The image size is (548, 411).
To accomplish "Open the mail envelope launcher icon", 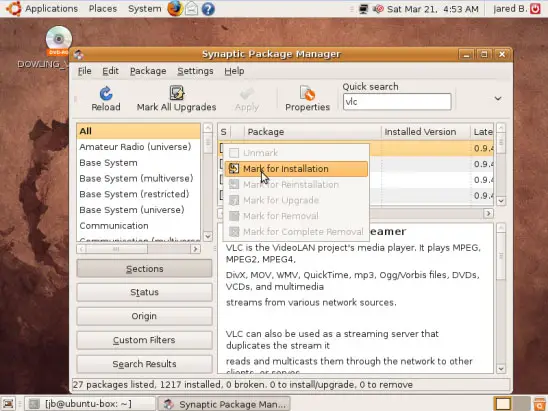I will pyautogui.click(x=191, y=9).
